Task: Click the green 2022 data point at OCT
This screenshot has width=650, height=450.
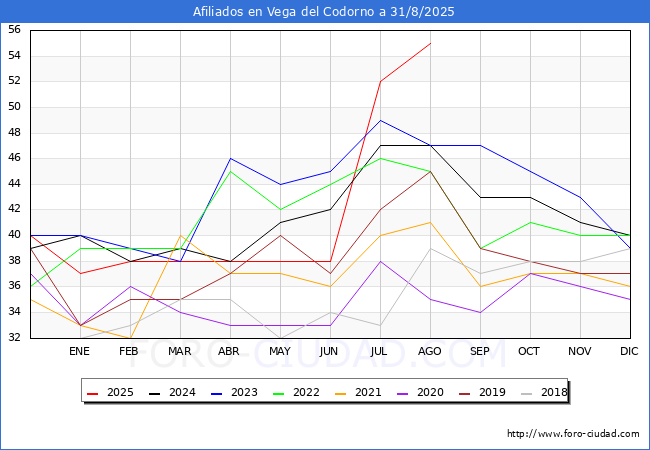Action: pos(531,223)
